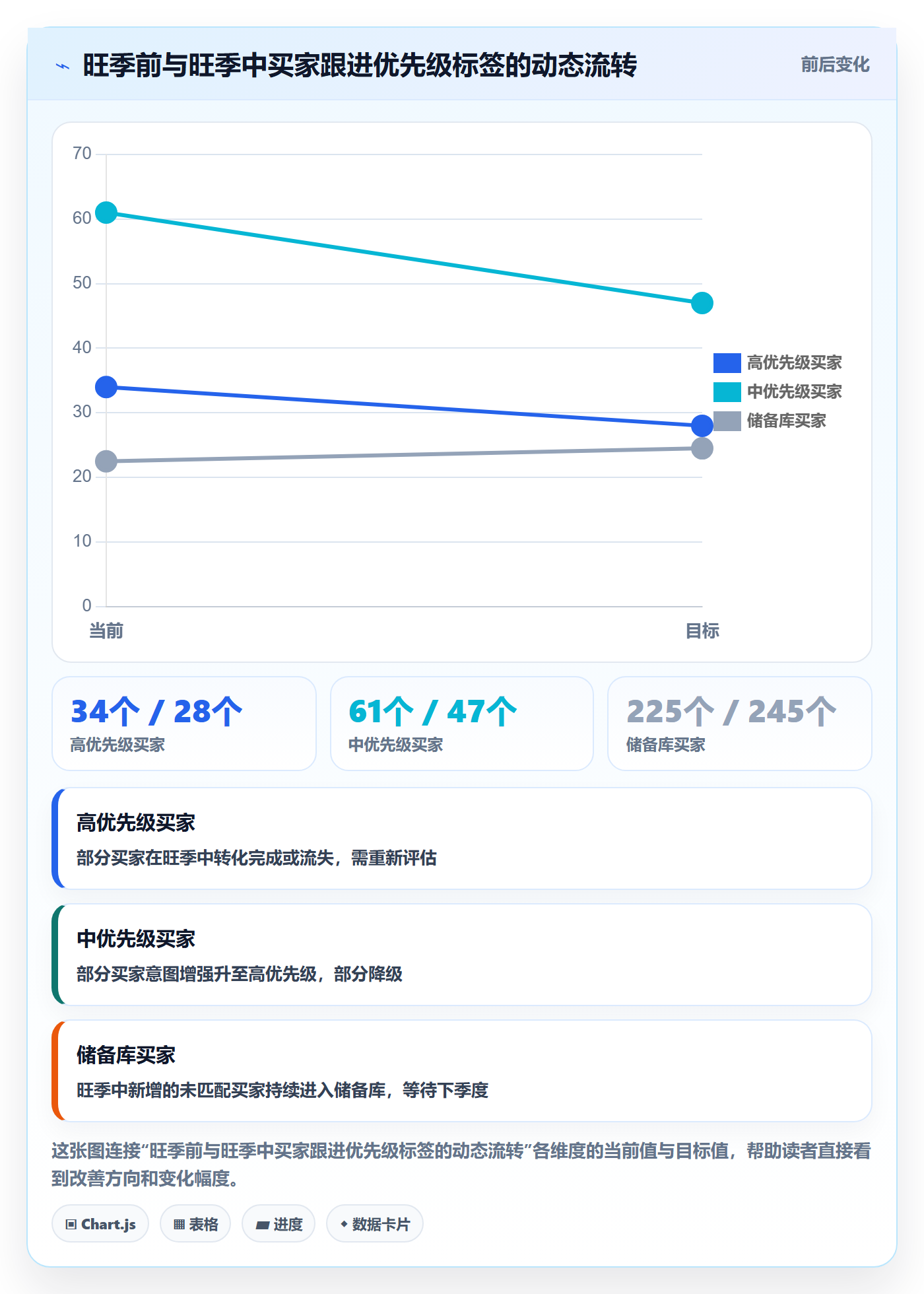Open the 225个 / 245个 stat card

[x=740, y=724]
